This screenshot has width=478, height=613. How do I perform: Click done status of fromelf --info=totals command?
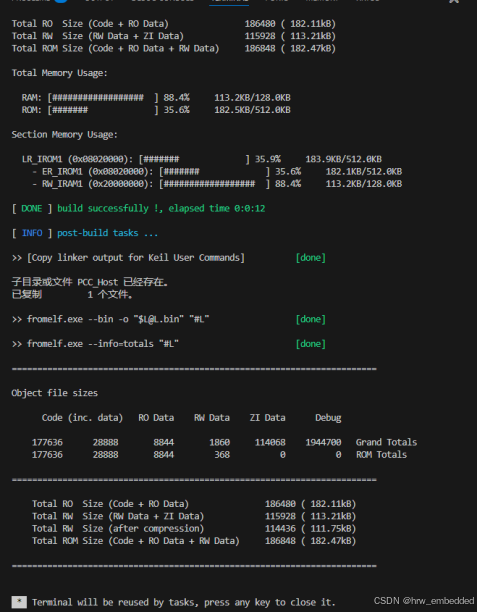pyautogui.click(x=311, y=344)
